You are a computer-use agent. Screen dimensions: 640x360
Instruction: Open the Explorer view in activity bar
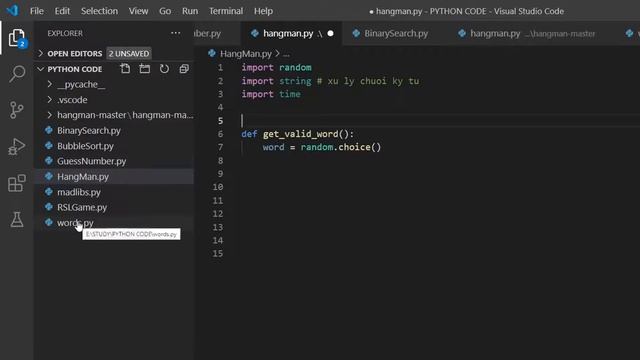click(x=17, y=38)
